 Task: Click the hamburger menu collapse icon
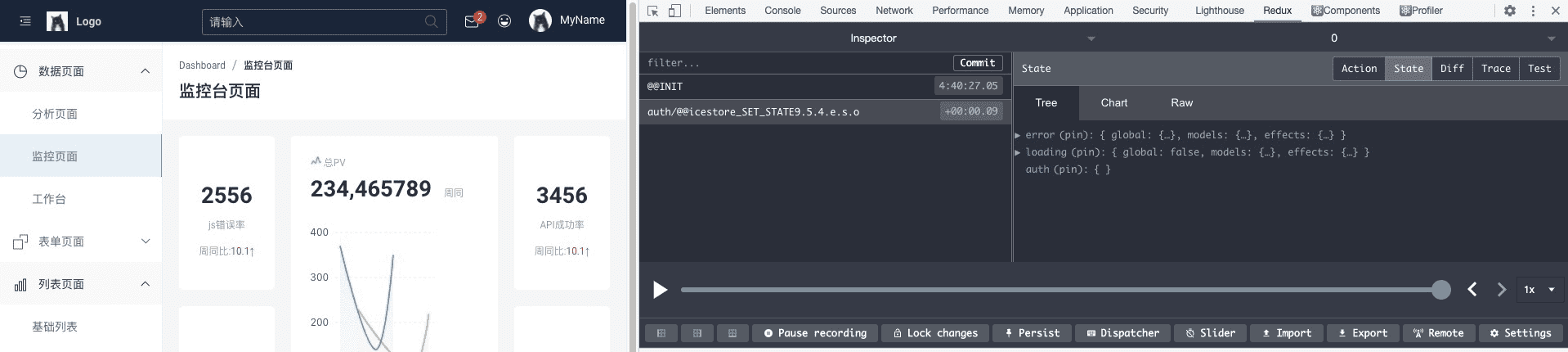[25, 21]
